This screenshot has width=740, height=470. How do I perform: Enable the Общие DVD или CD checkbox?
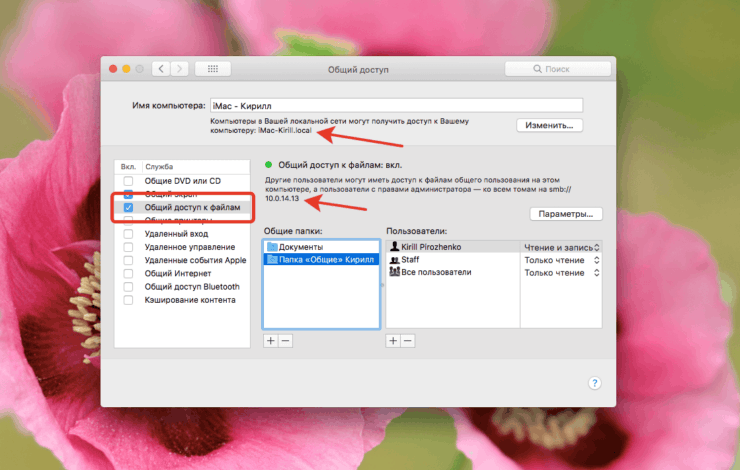(x=128, y=180)
